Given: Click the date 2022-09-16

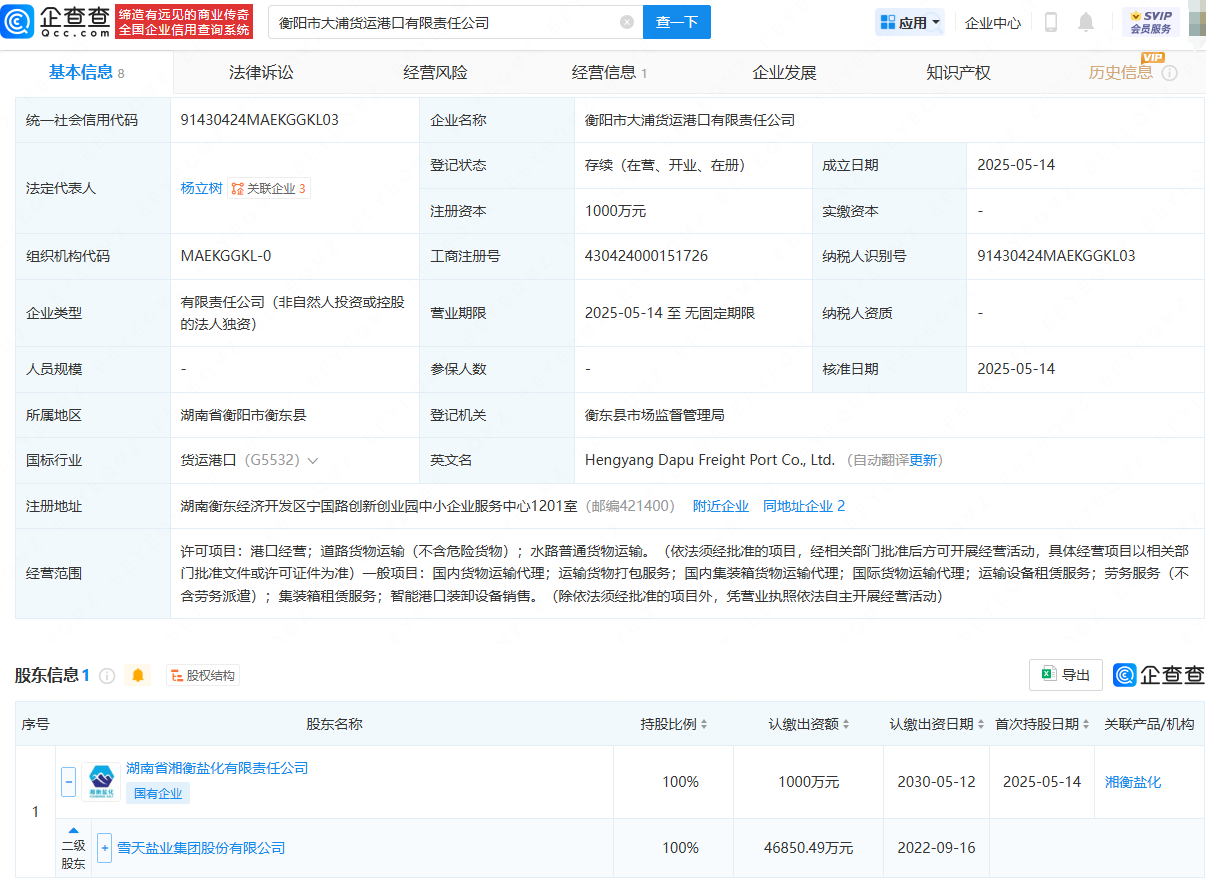Looking at the screenshot, I should coord(937,848).
